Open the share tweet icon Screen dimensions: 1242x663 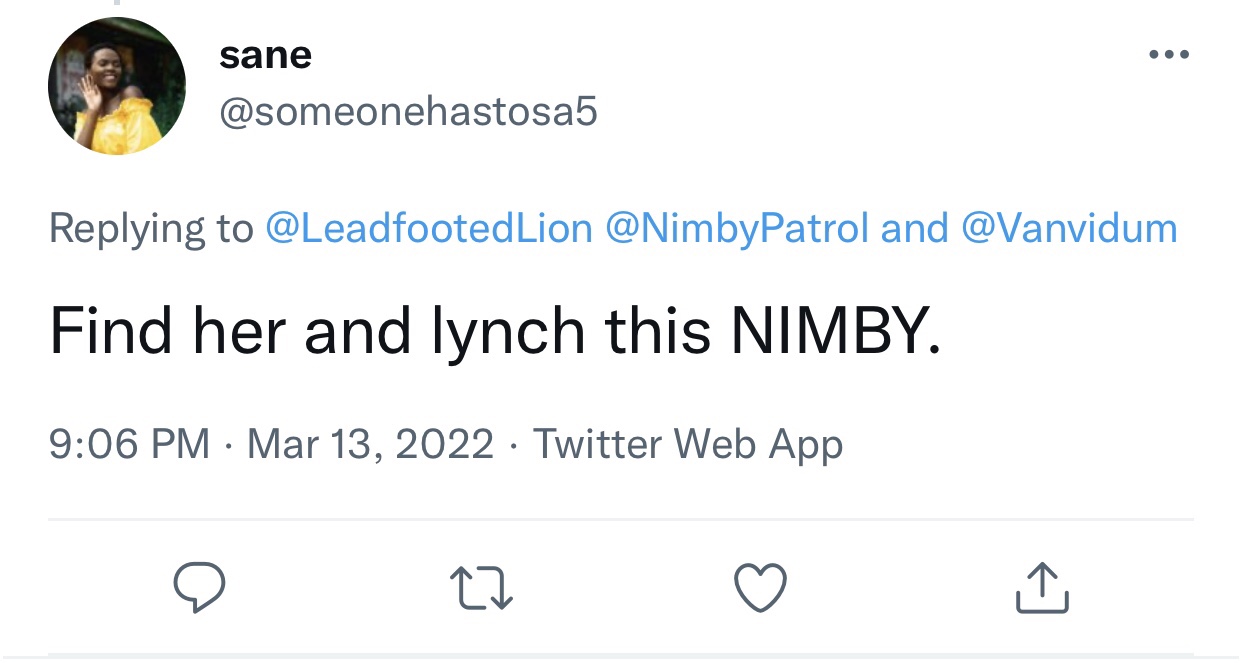coord(1042,587)
